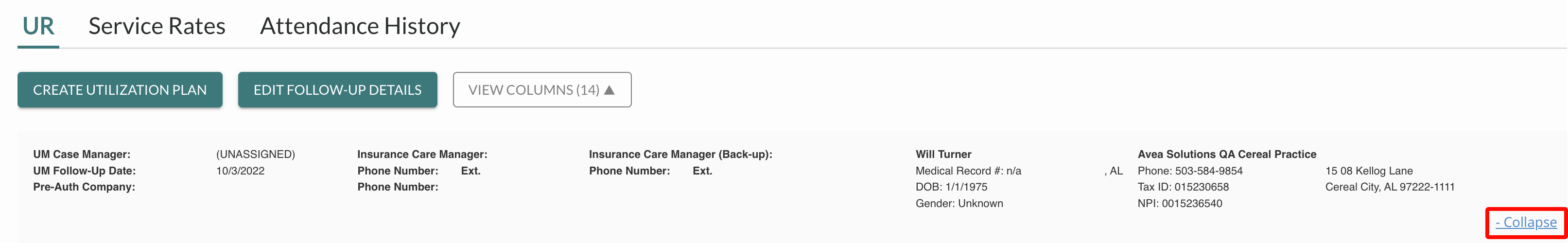Open the Service Rates tab
This screenshot has width=1568, height=243.
click(157, 26)
